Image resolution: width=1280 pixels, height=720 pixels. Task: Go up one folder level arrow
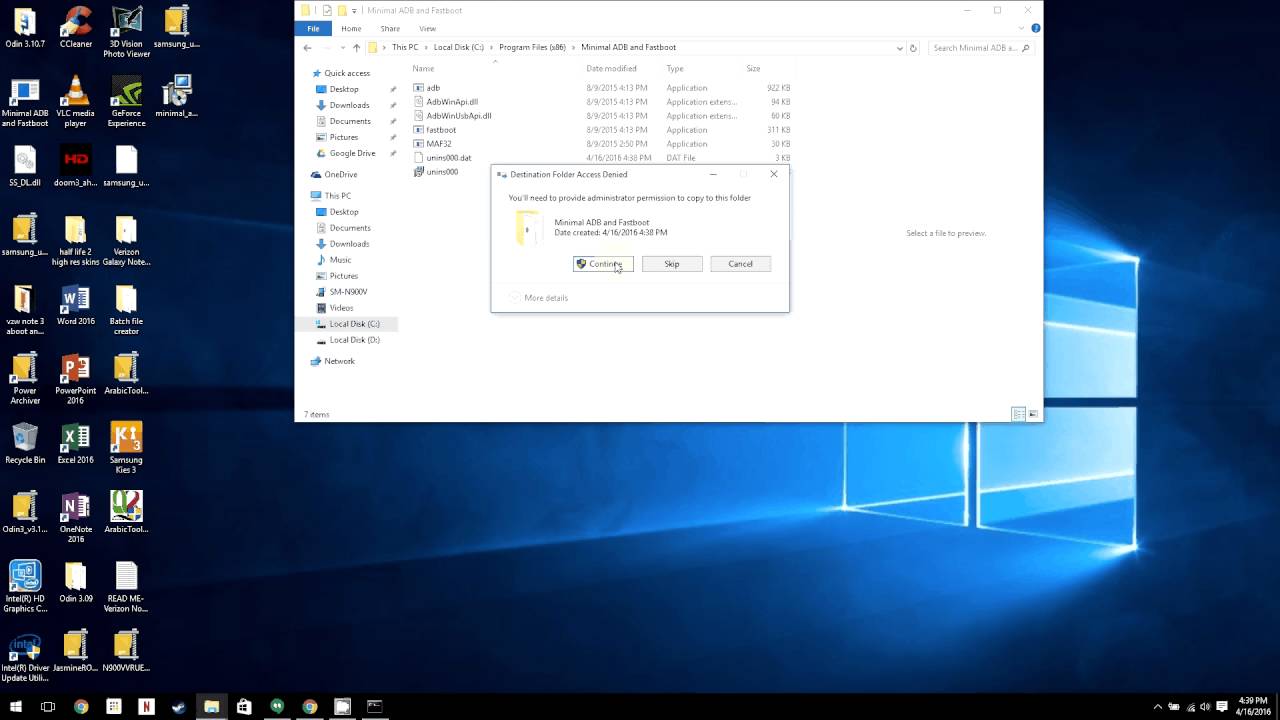(x=356, y=47)
